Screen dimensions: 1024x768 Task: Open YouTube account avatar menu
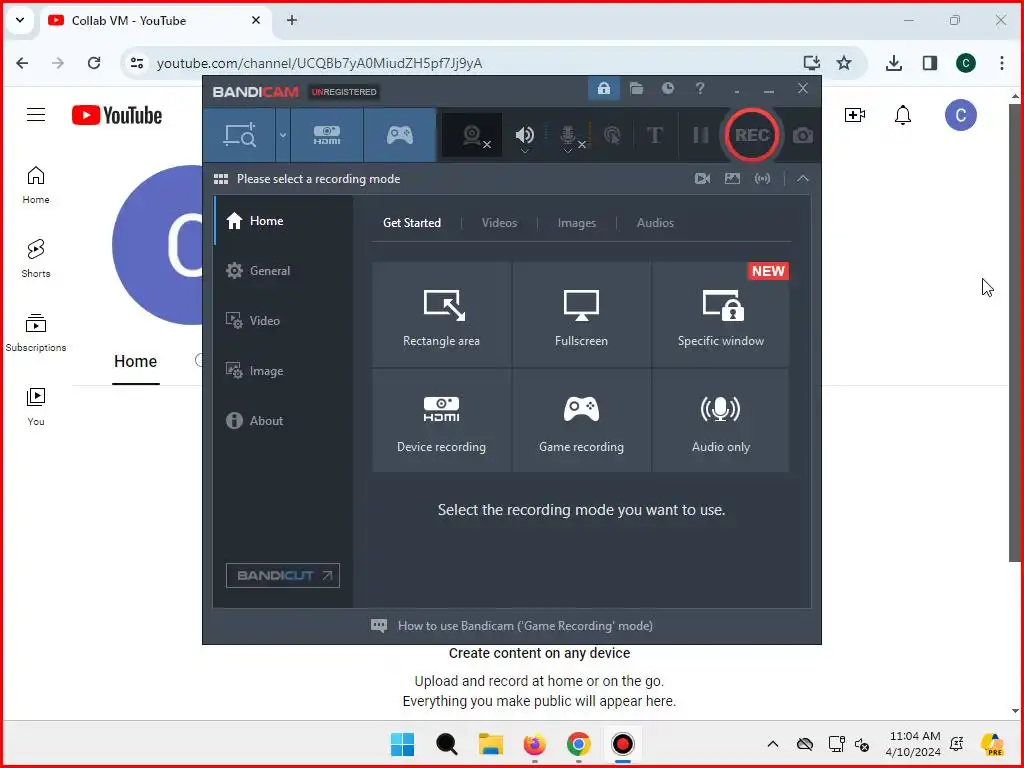click(961, 115)
